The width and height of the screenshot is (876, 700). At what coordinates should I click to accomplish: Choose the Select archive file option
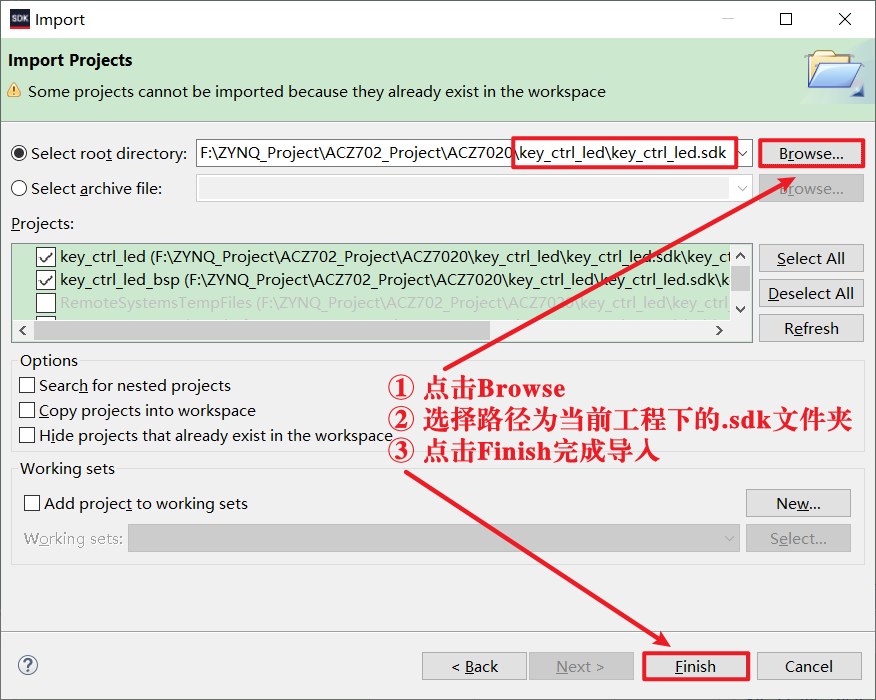click(19, 188)
